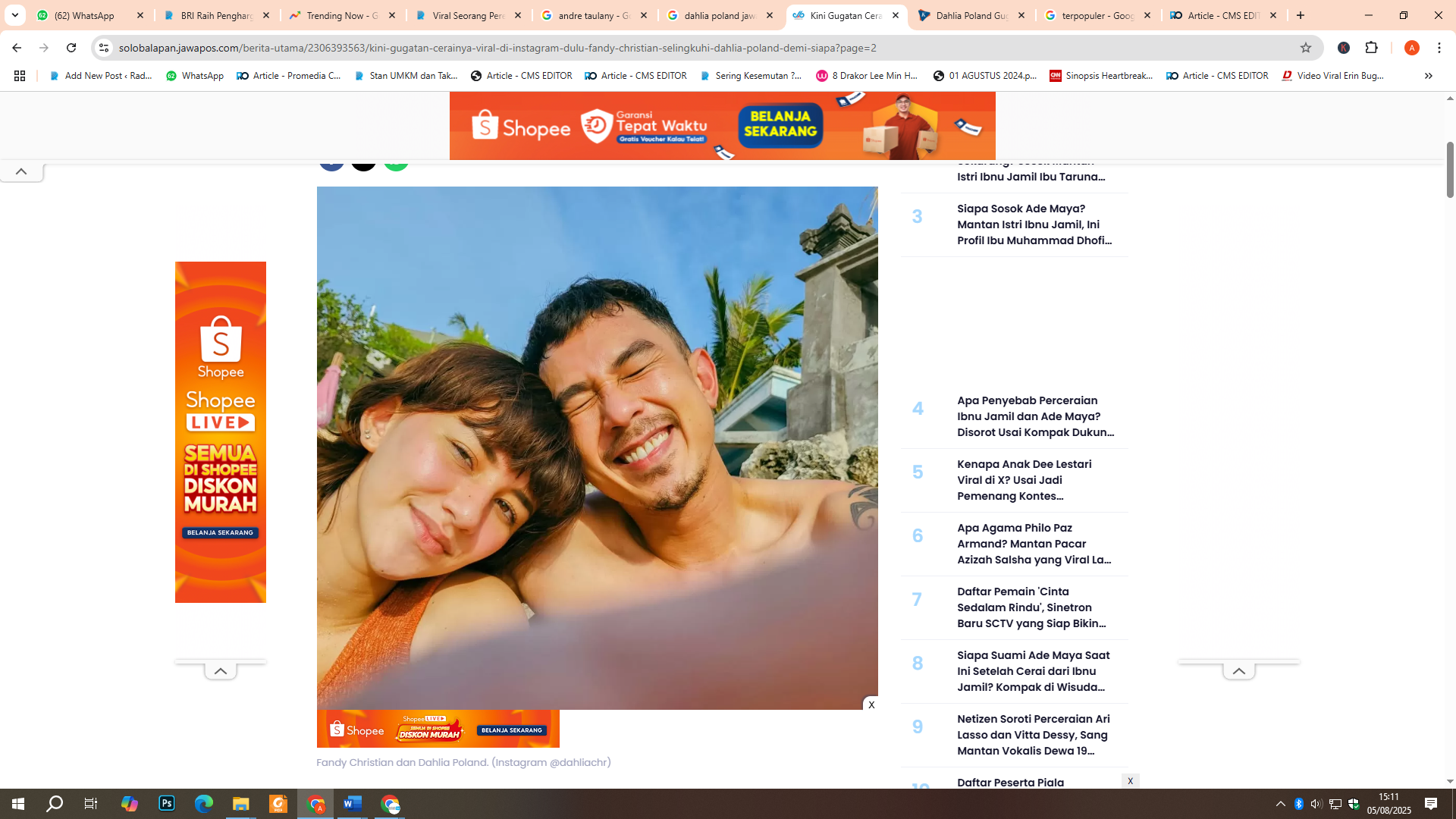Viewport: 1456px width, 819px height.
Task: Switch to the andre taulany Google tab
Action: pyautogui.click(x=595, y=15)
